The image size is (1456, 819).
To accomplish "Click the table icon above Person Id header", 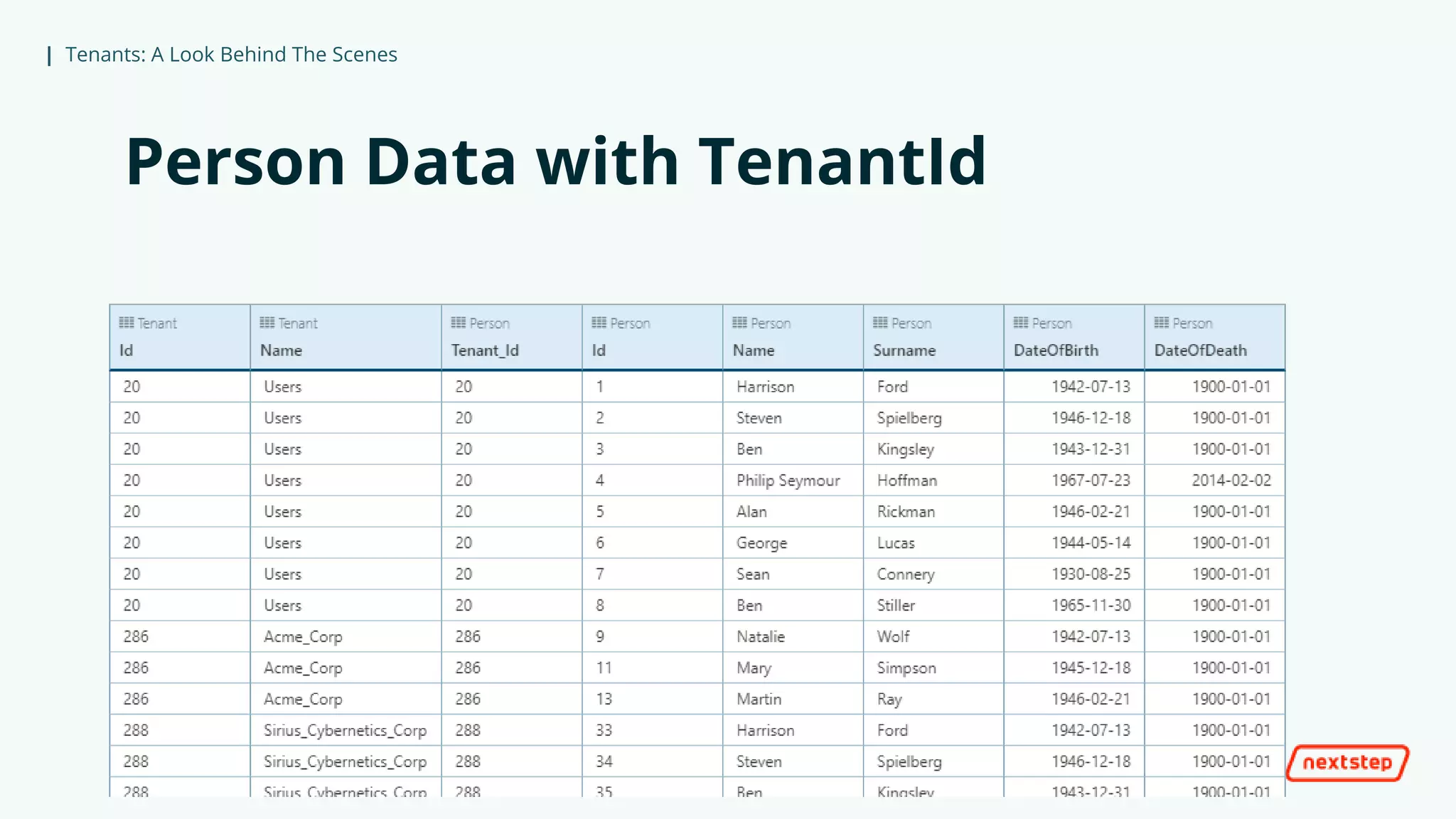I will point(599,323).
